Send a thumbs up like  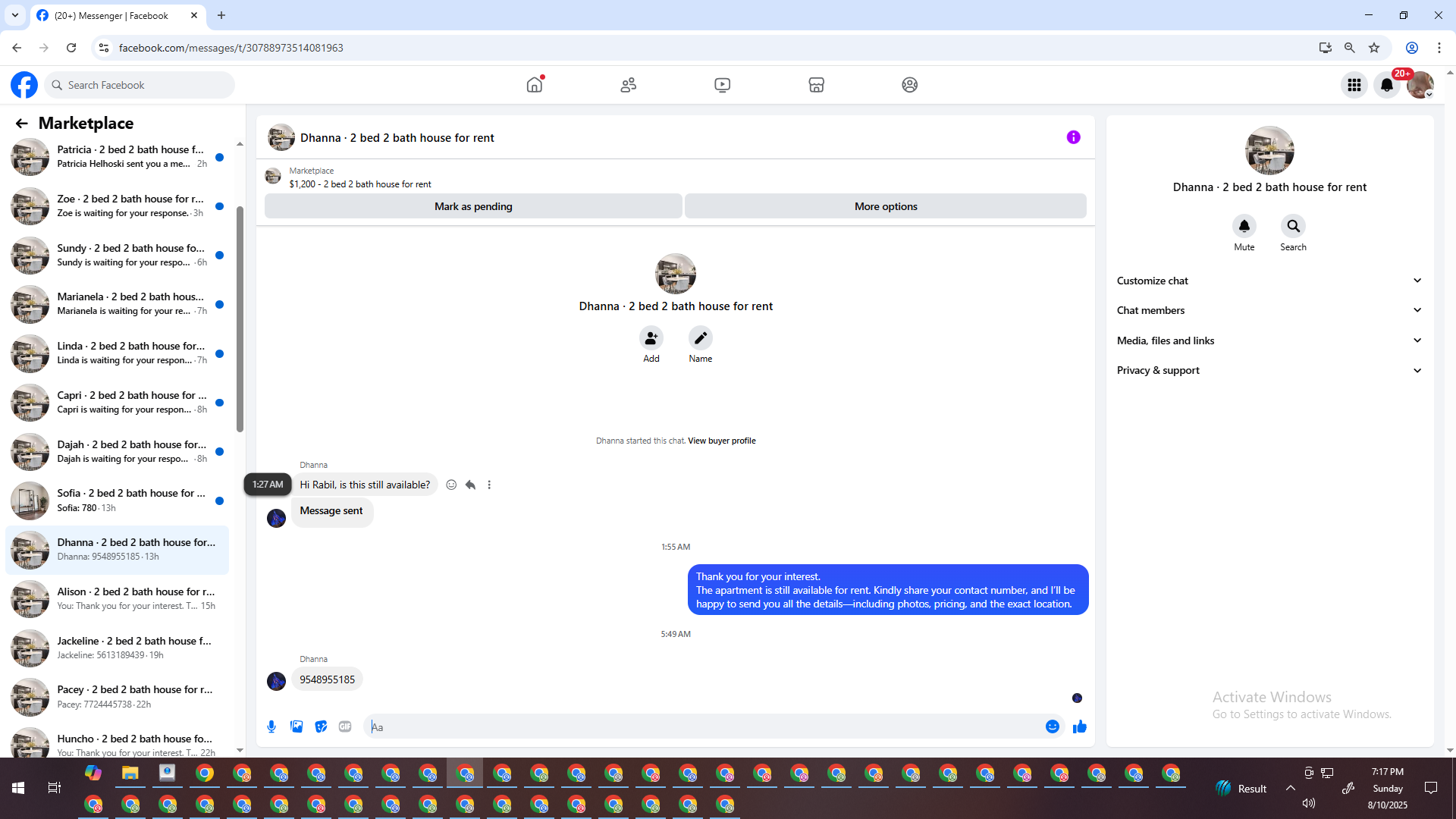click(1079, 726)
